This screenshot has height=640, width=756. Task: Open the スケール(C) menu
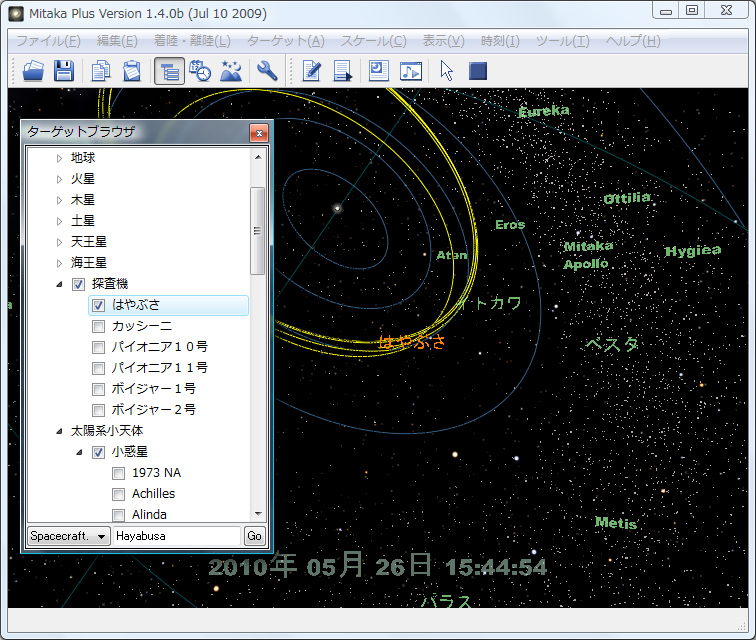[374, 41]
